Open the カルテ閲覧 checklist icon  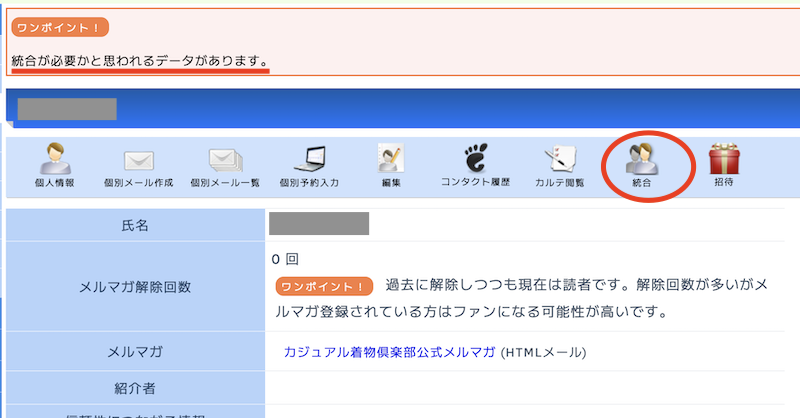click(x=560, y=159)
